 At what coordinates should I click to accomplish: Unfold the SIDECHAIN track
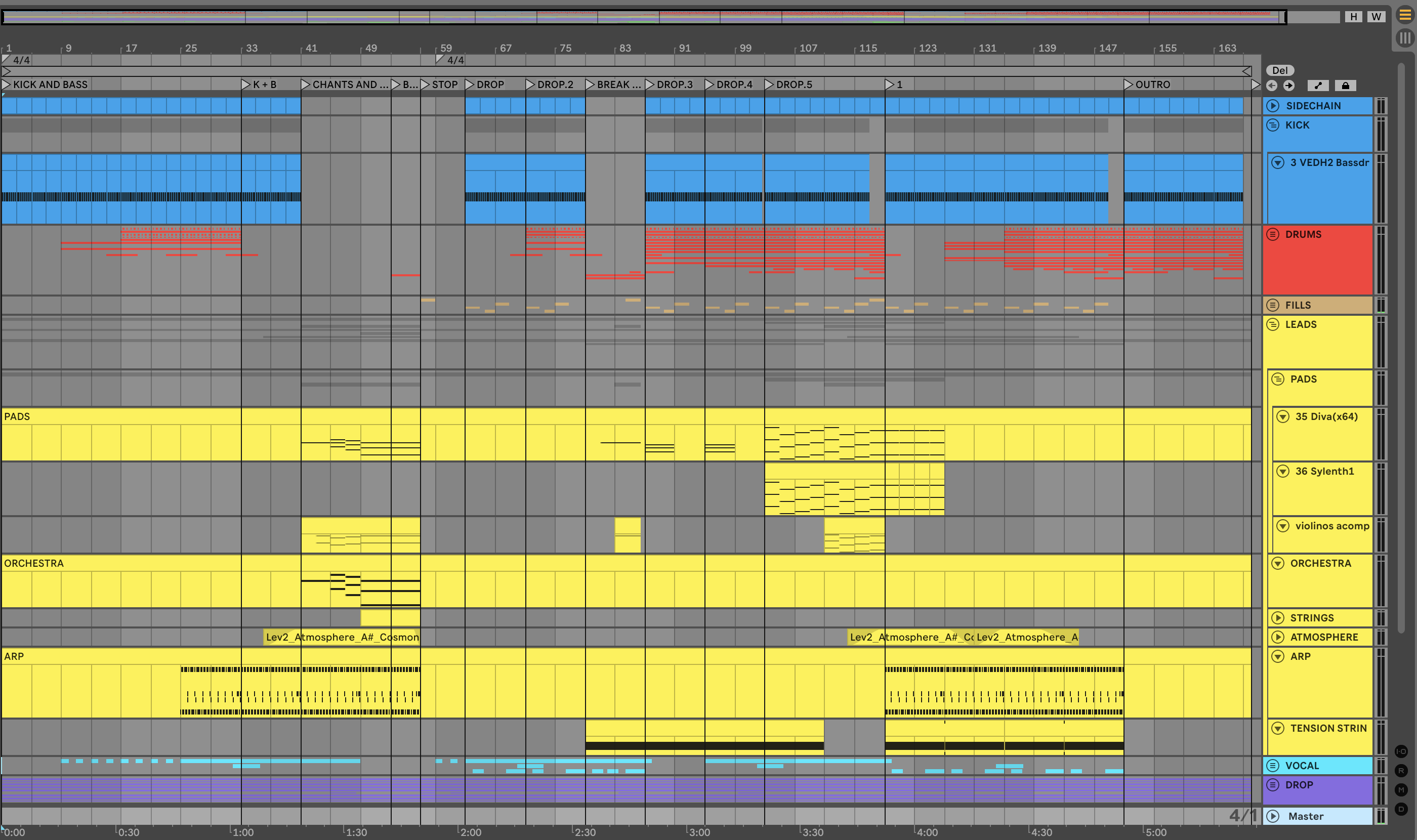coord(1273,106)
